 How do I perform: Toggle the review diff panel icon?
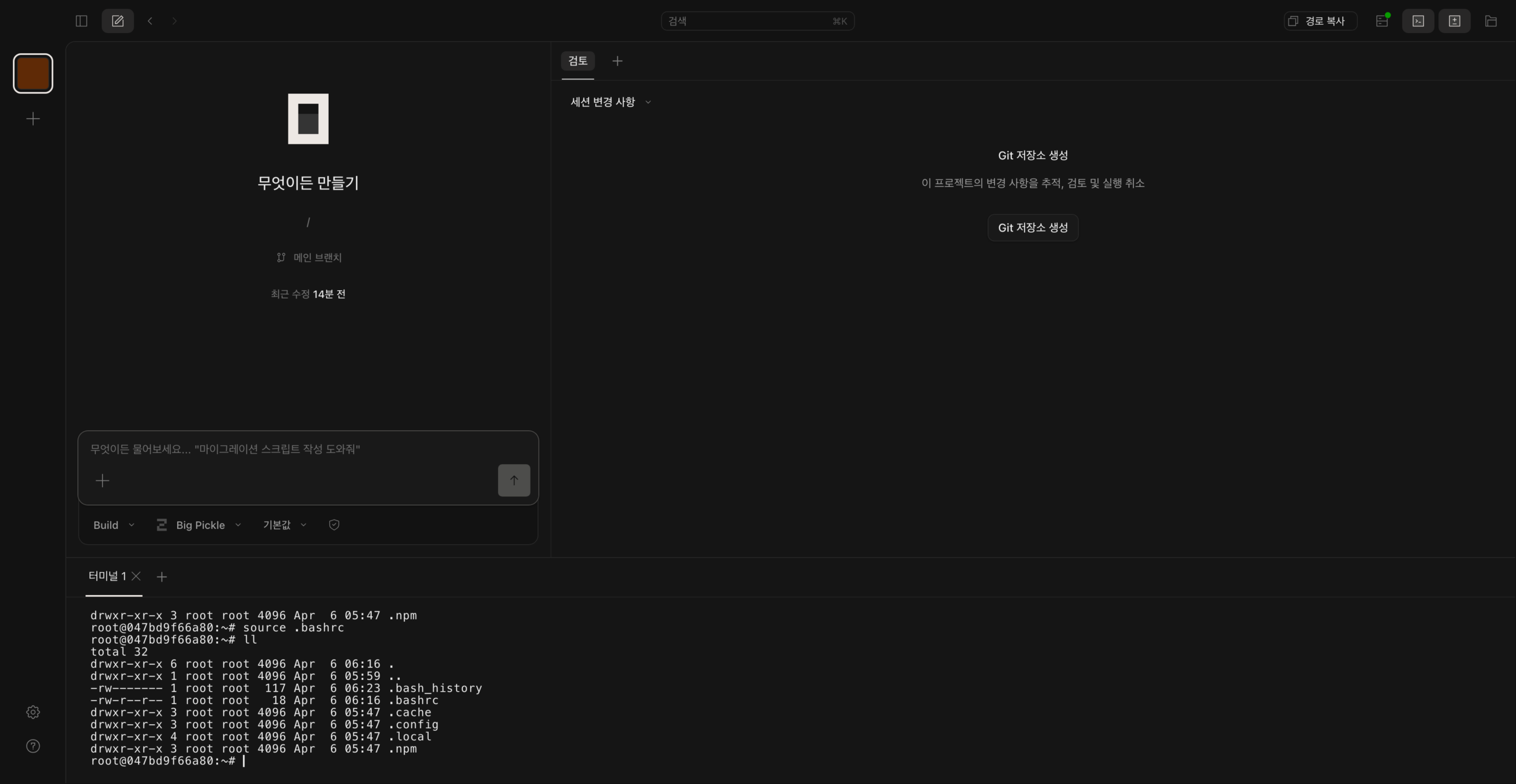point(1454,21)
